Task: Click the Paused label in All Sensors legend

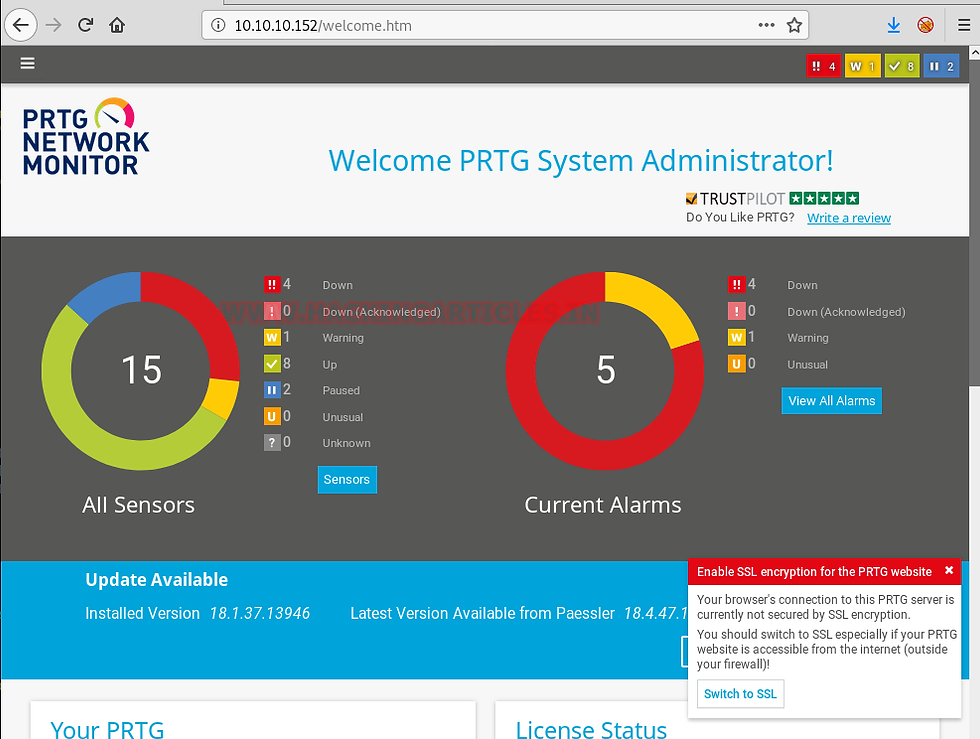Action: (x=341, y=390)
